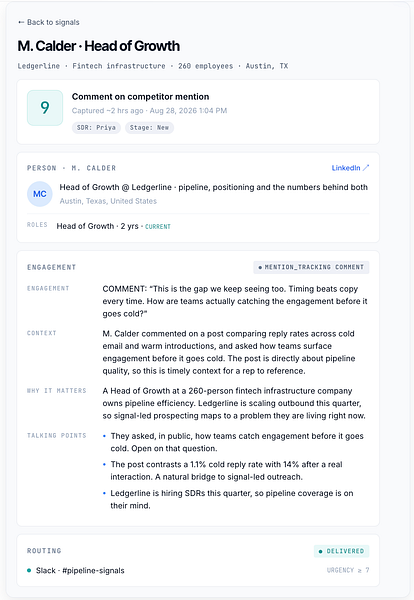This screenshot has width=414, height=600.
Task: Click the CURRENT role label
Action: 158,227
